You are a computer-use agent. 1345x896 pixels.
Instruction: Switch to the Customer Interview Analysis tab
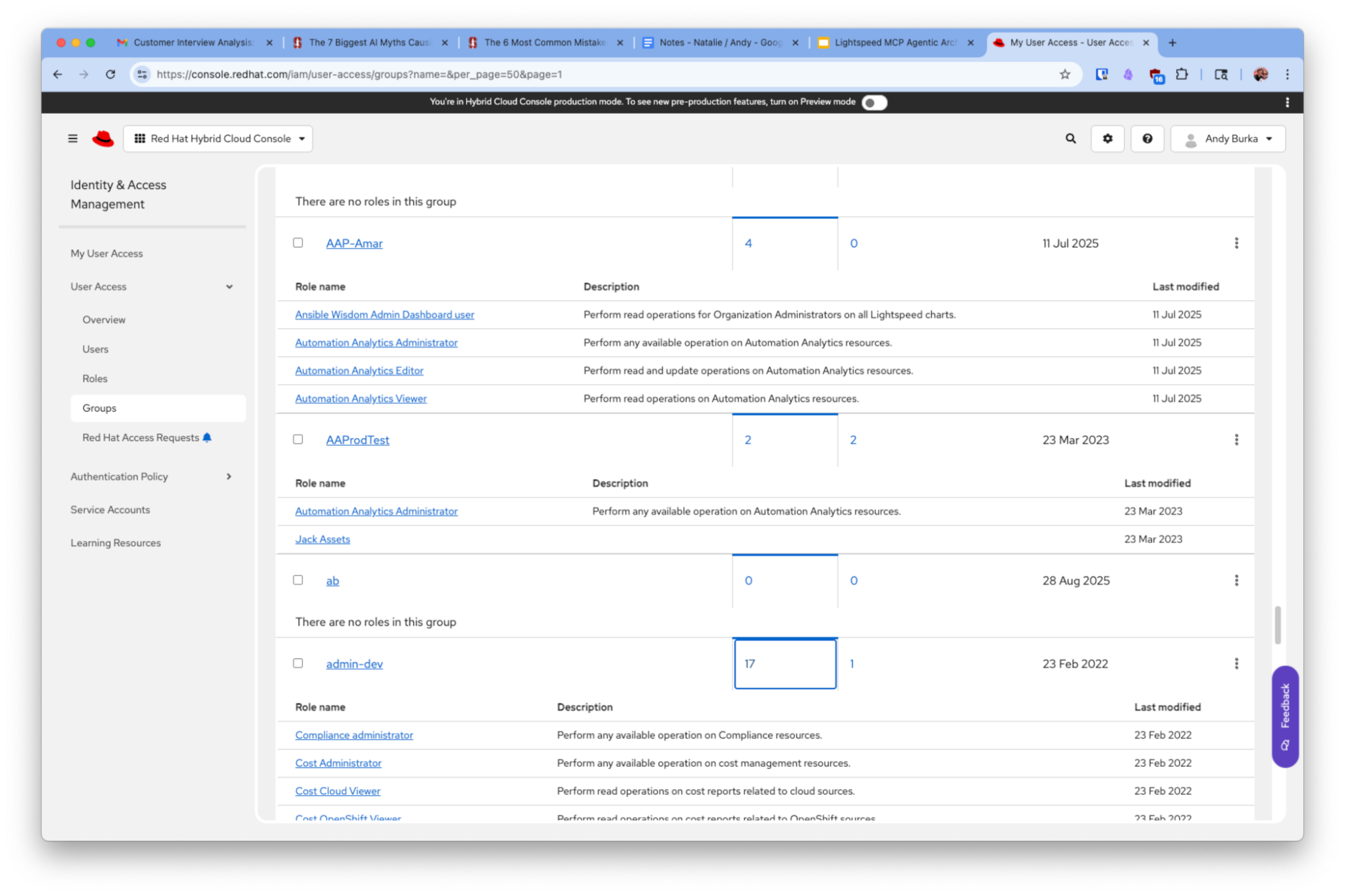192,42
